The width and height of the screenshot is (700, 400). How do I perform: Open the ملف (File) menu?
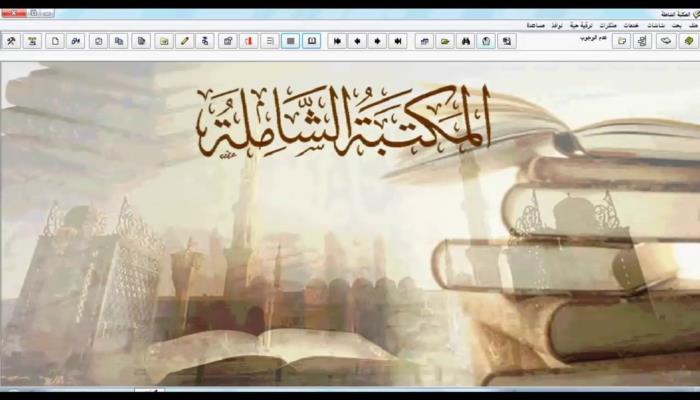pos(693,24)
